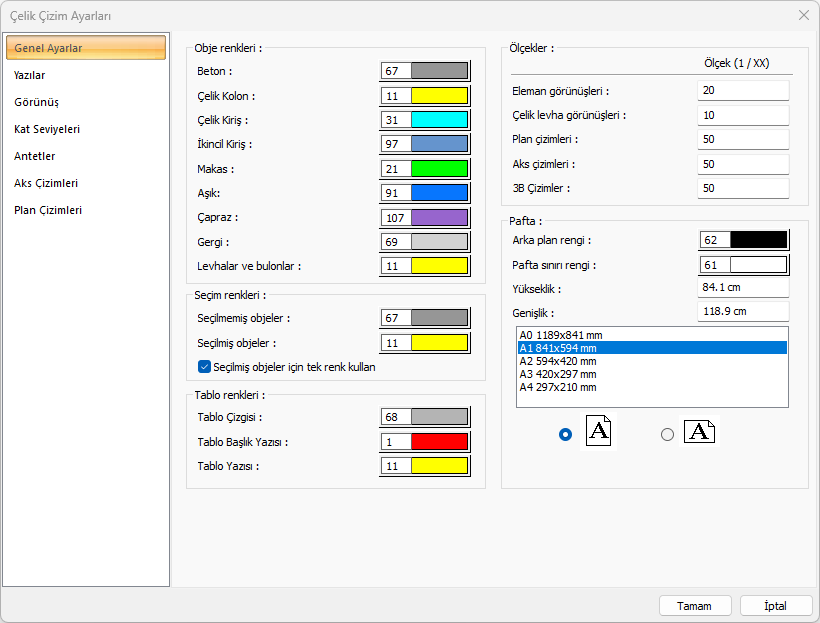
Task: Change the Arka plan rengi black swatch
Action: (x=758, y=240)
